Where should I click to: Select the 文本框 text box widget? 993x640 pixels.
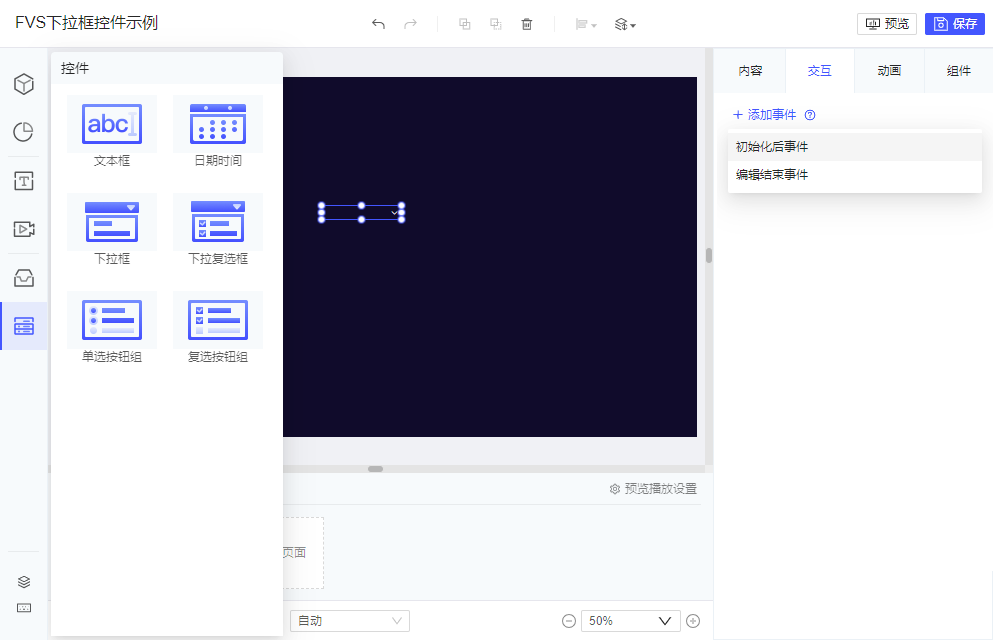click(112, 132)
